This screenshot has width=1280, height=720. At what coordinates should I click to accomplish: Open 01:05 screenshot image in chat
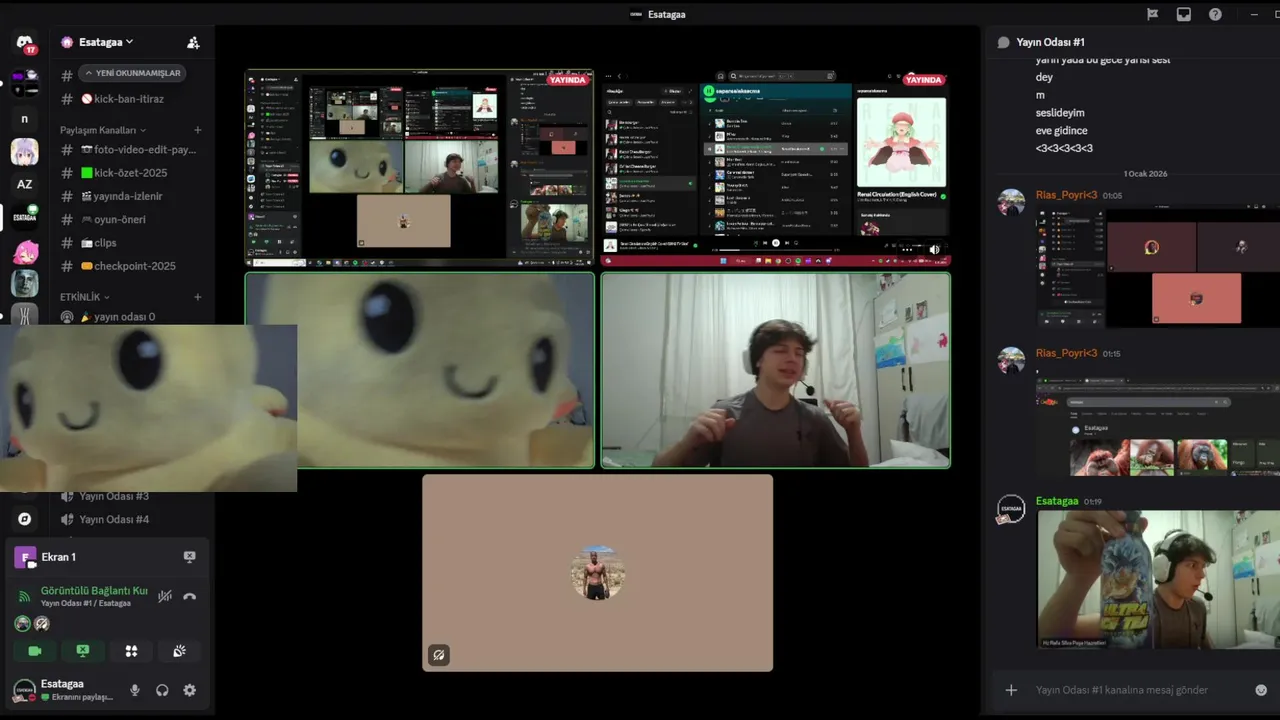(x=1158, y=268)
